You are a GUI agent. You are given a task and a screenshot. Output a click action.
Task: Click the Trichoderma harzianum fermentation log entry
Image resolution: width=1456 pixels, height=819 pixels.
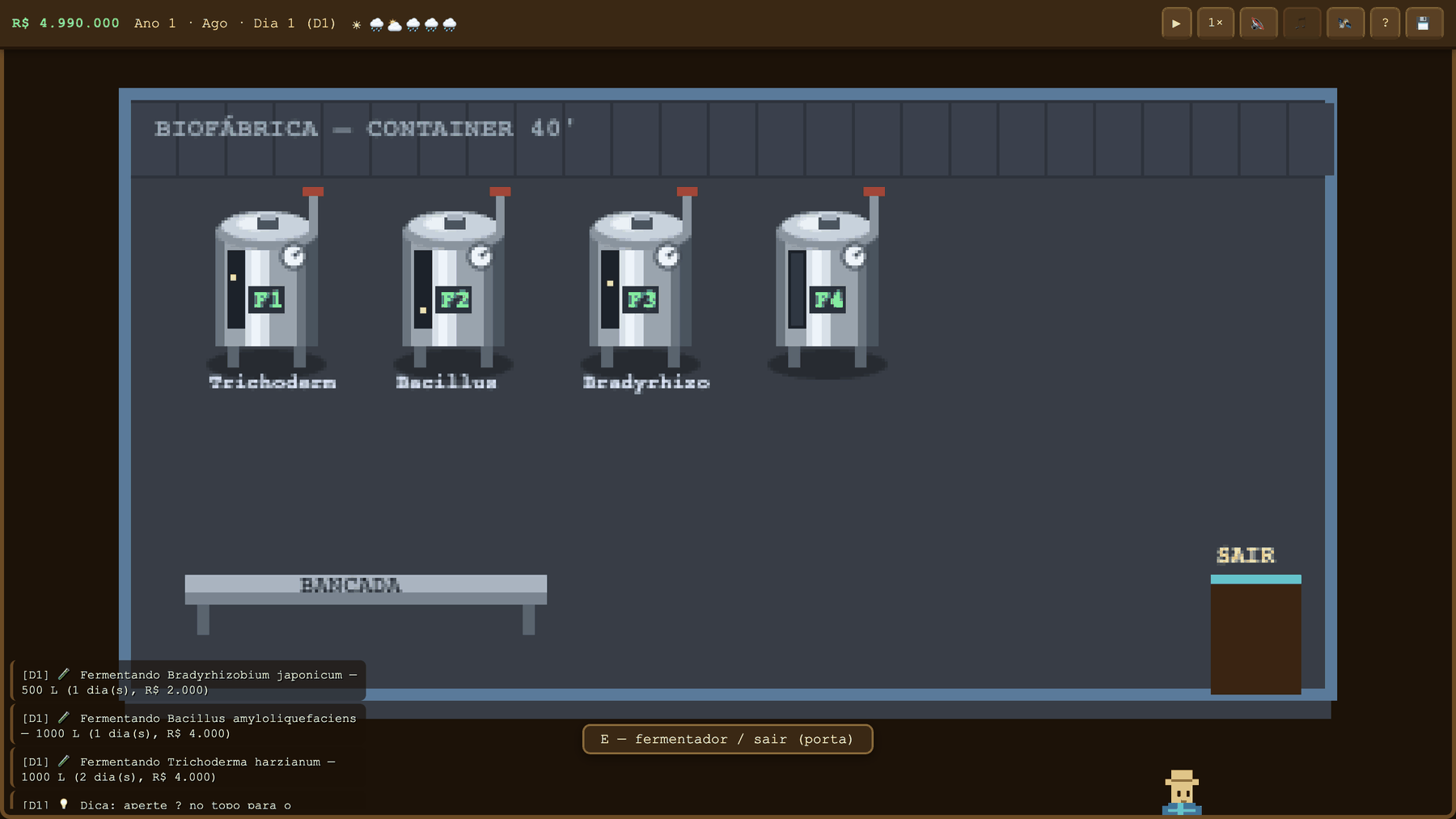[188, 769]
